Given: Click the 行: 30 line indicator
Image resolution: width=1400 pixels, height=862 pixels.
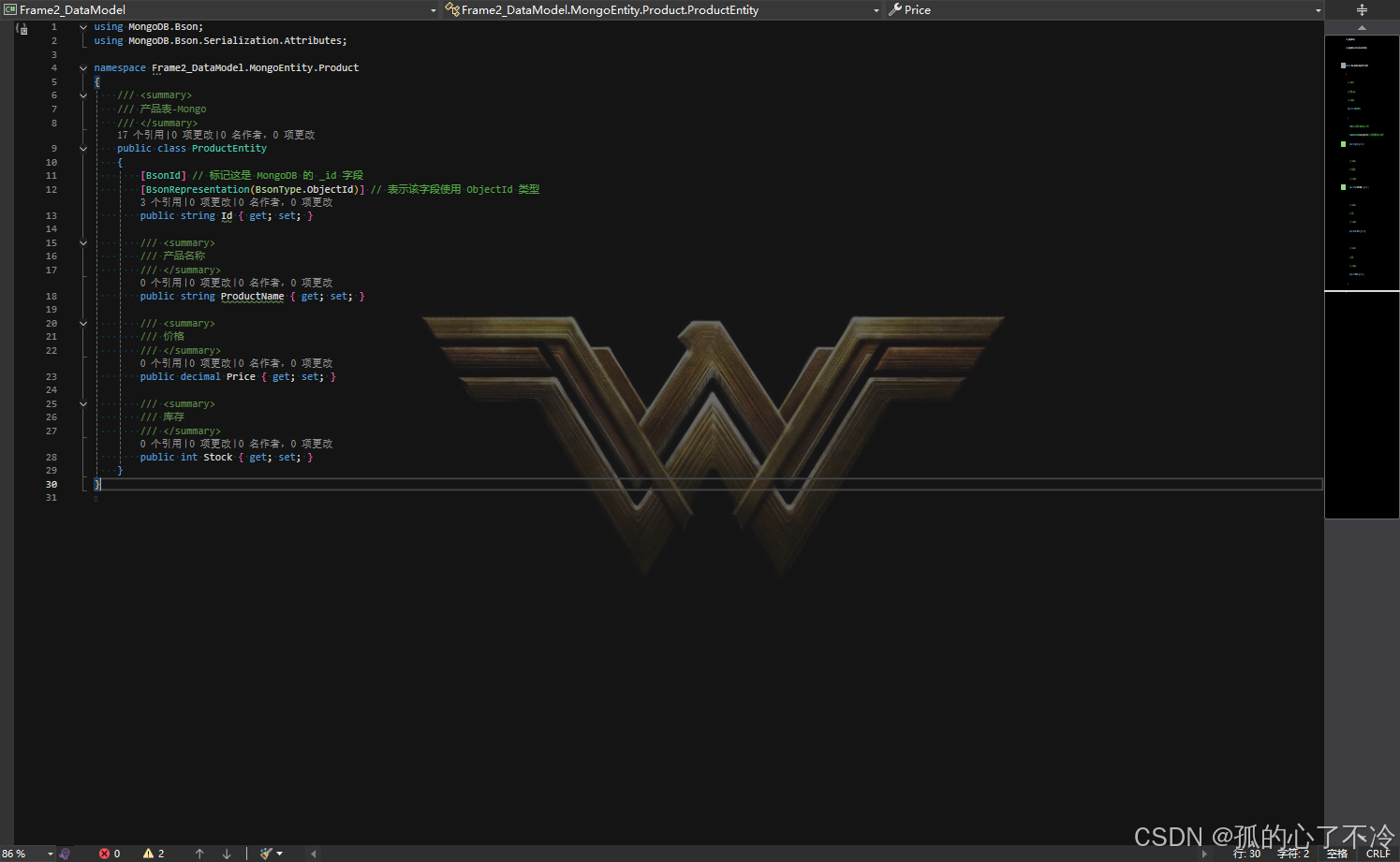Looking at the screenshot, I should coord(1246,854).
